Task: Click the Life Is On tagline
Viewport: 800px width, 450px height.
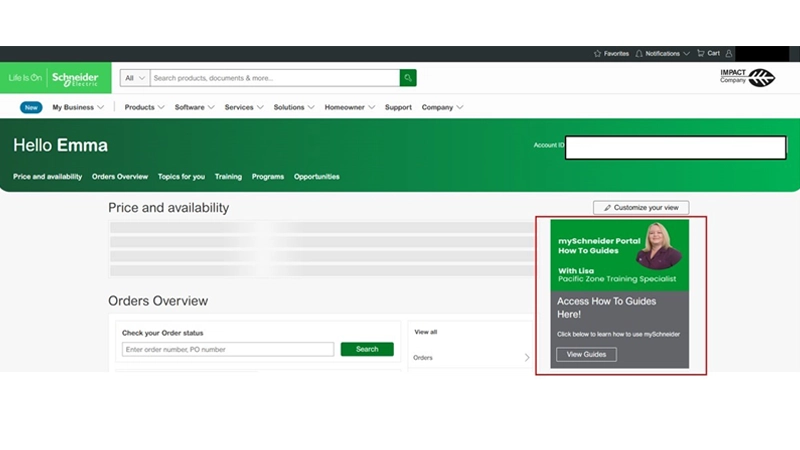Action: pyautogui.click(x=25, y=78)
